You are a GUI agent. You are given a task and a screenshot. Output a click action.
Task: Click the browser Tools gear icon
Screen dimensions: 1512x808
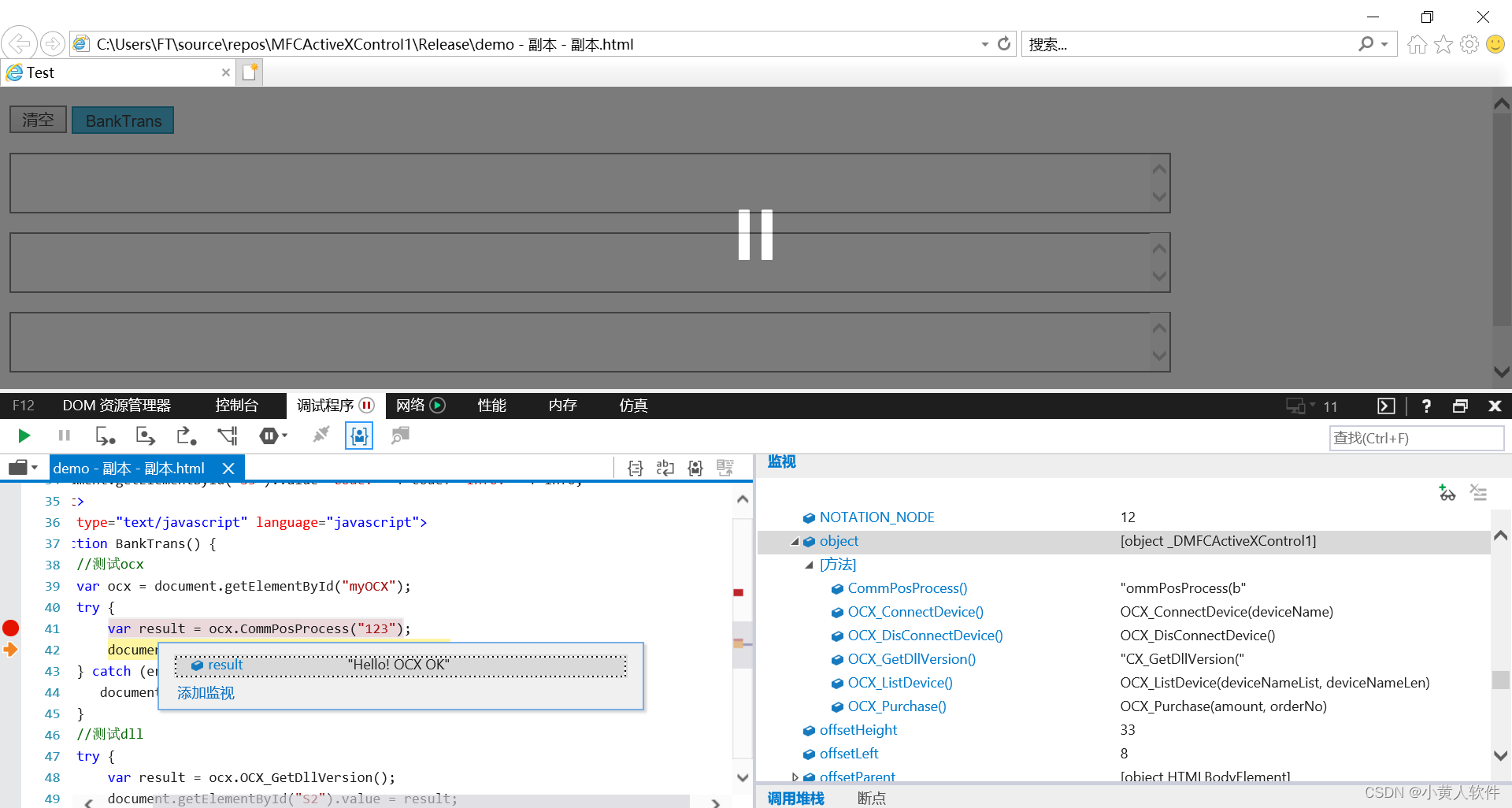(1469, 44)
